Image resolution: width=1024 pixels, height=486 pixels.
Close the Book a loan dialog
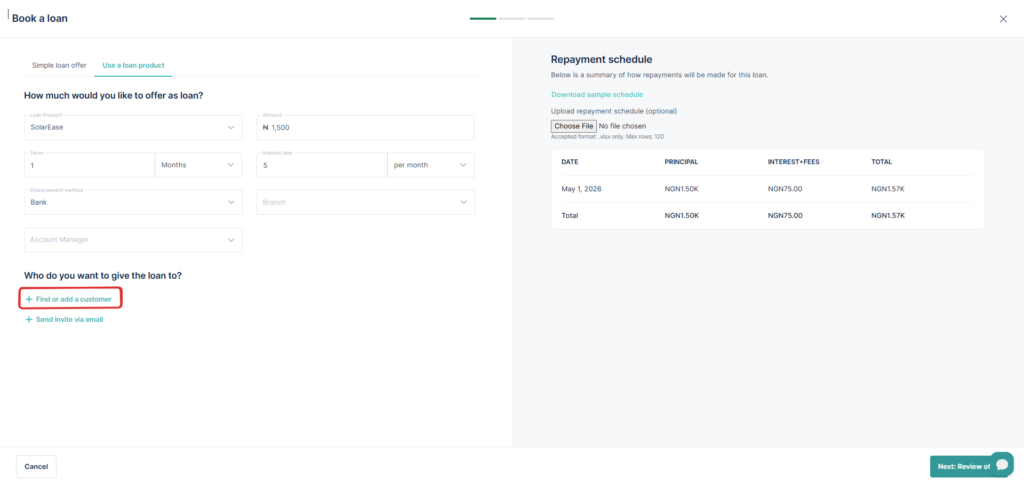[1003, 19]
